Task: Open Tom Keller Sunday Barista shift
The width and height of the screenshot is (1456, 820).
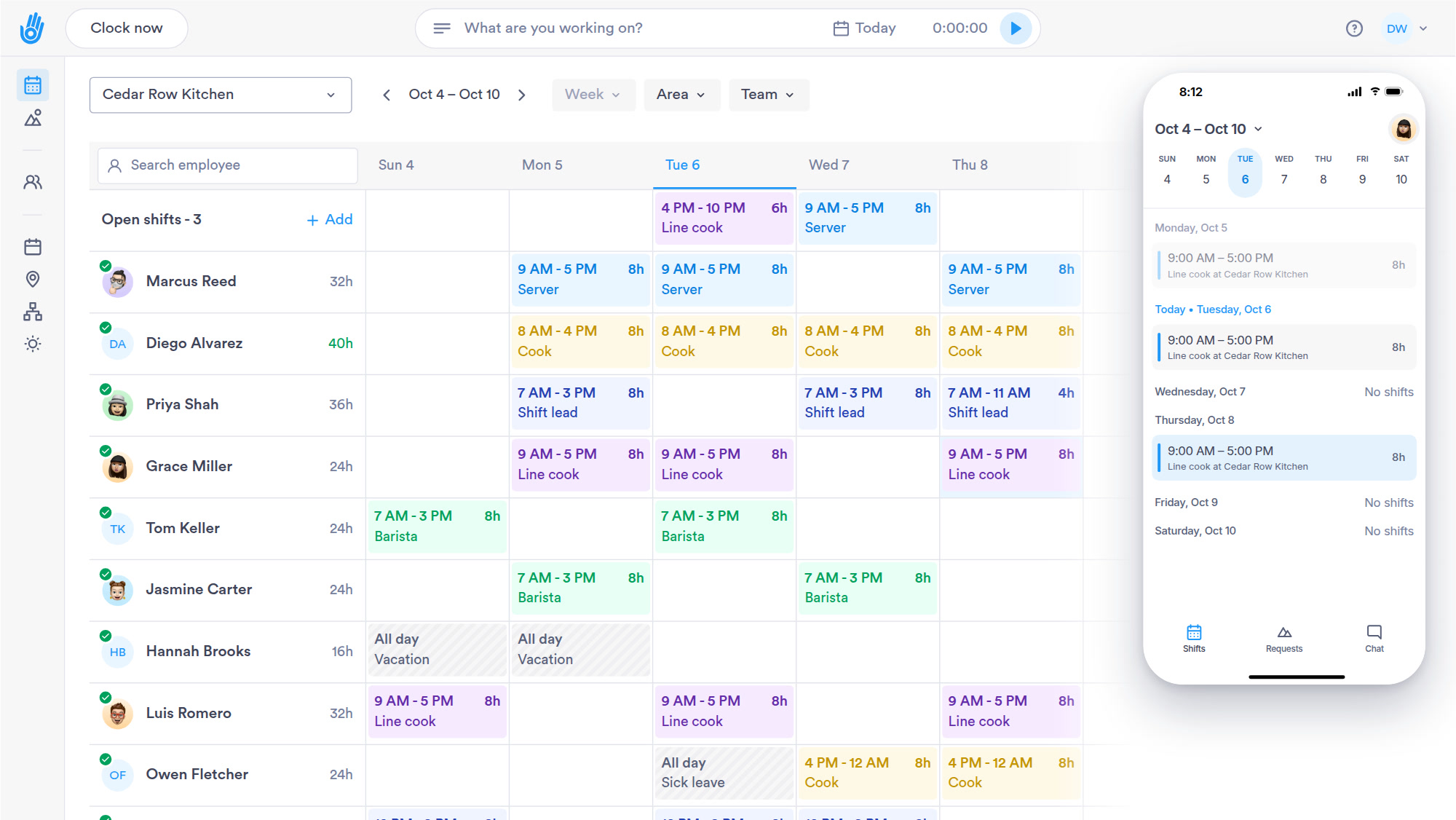Action: click(438, 527)
